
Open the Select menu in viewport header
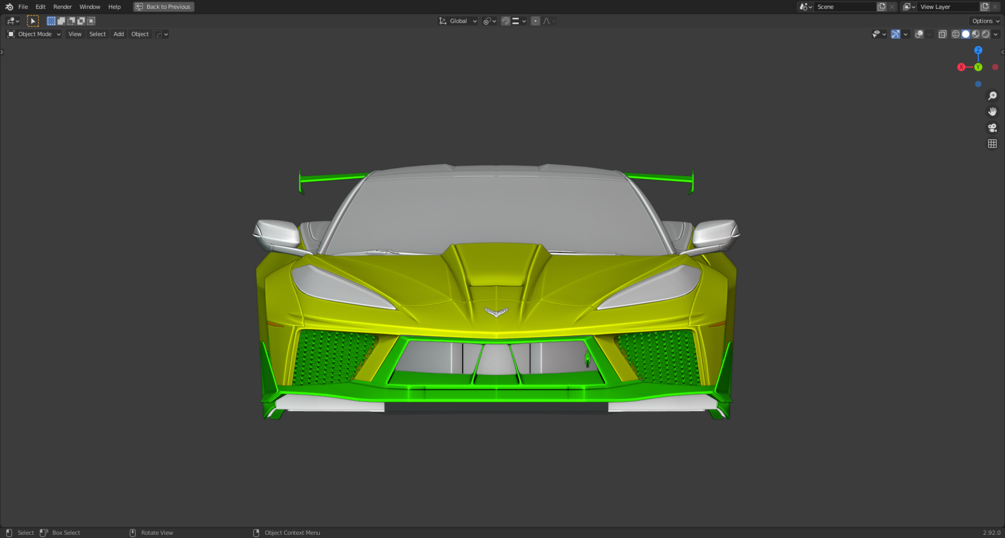pyautogui.click(x=97, y=34)
